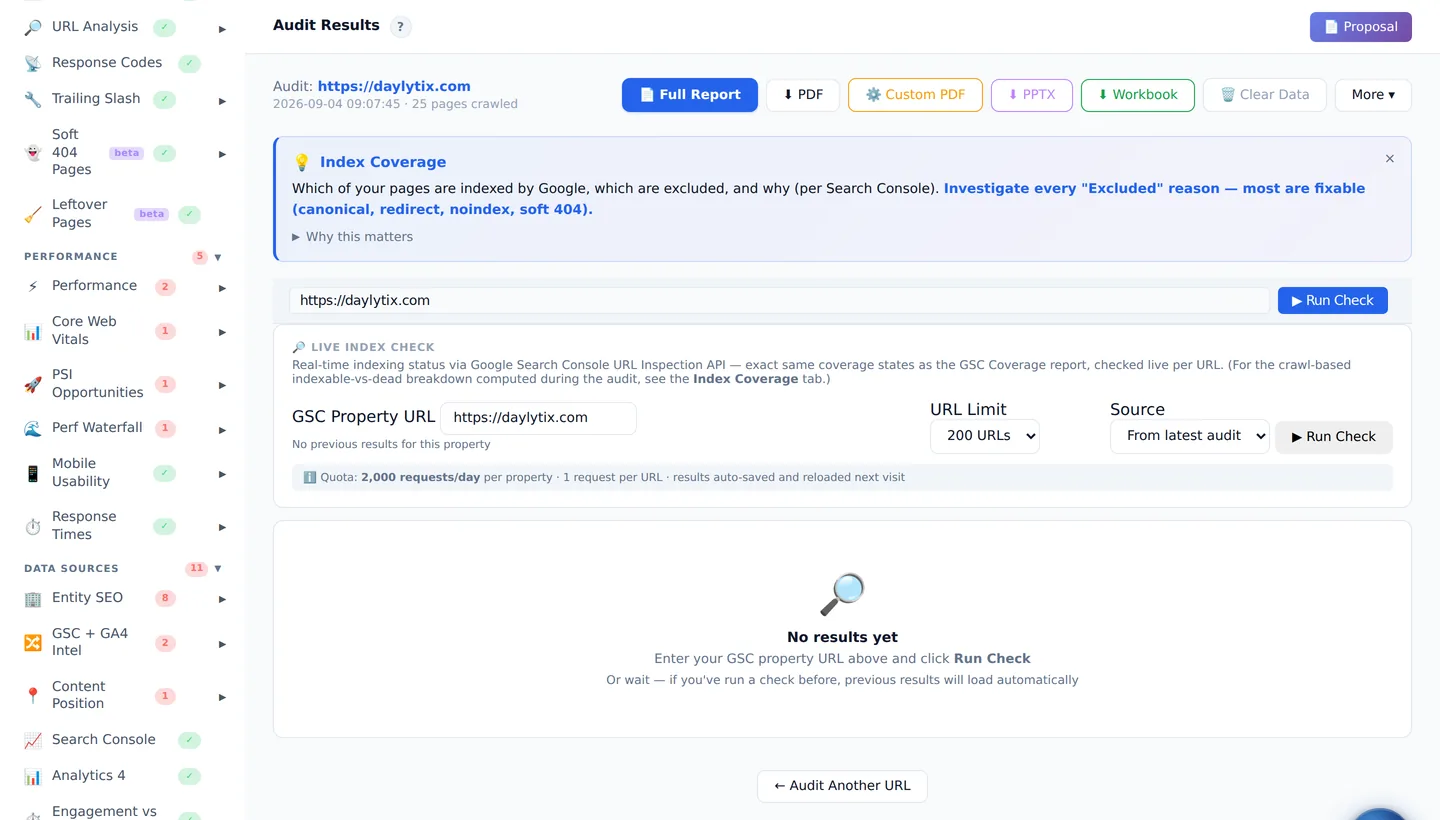Screen dimensions: 1440x820
Task: Click the top URL field showing https://daylytix.com
Action: click(779, 300)
